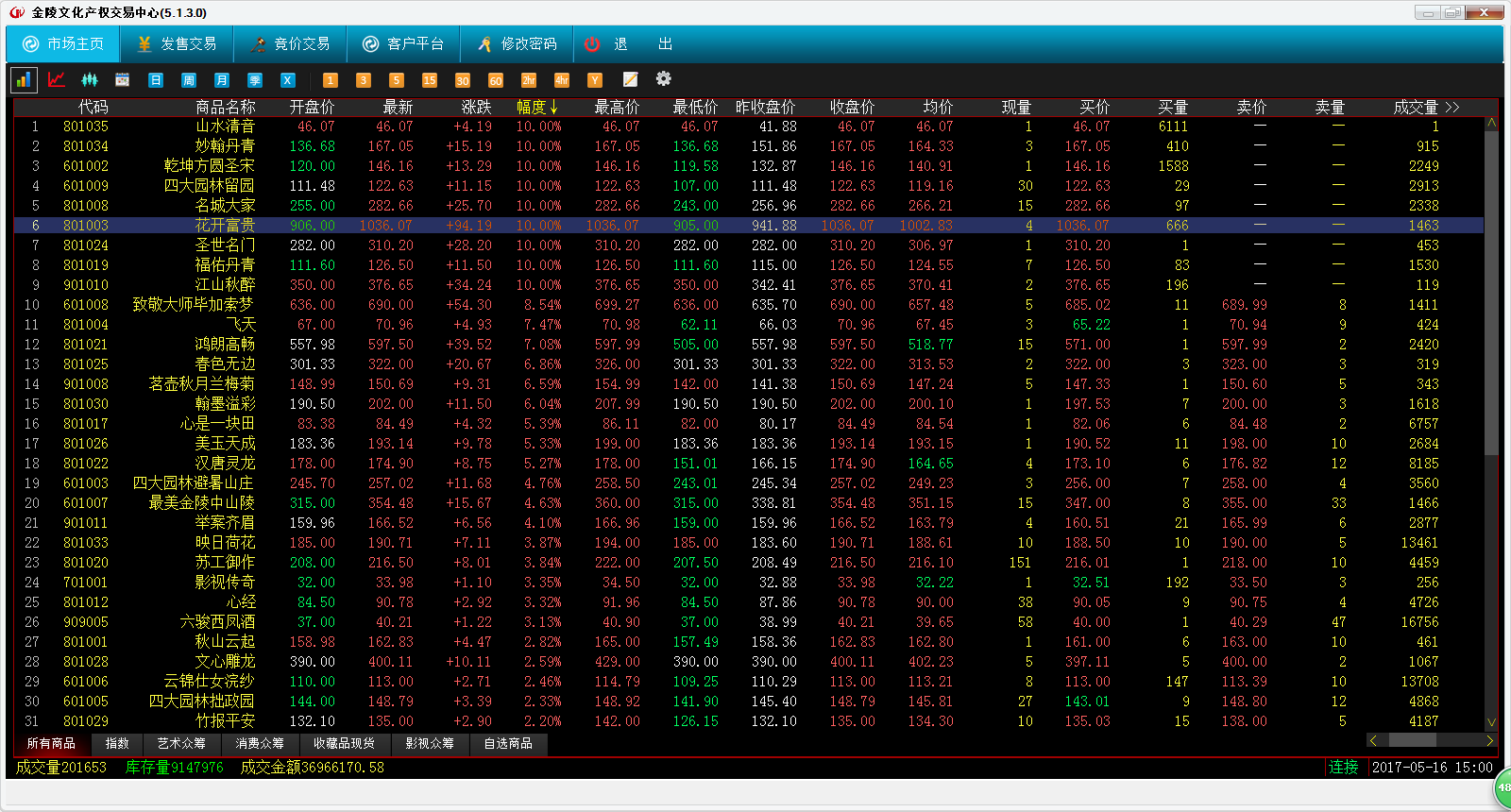Open 发售交易 sale trading

click(x=177, y=44)
